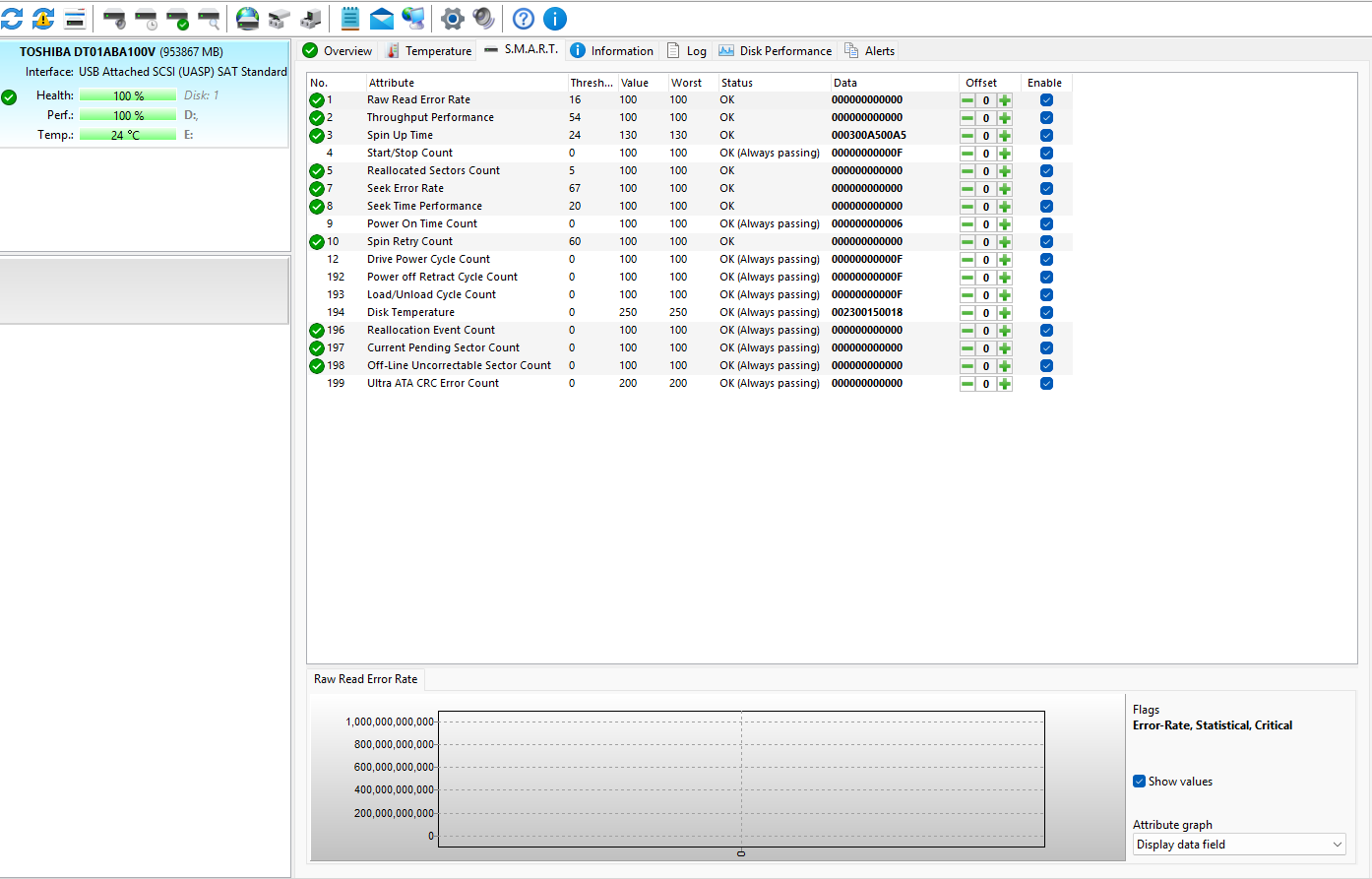Toggle Enable checkbox for Load/Unload Cycle Count

(x=1046, y=295)
